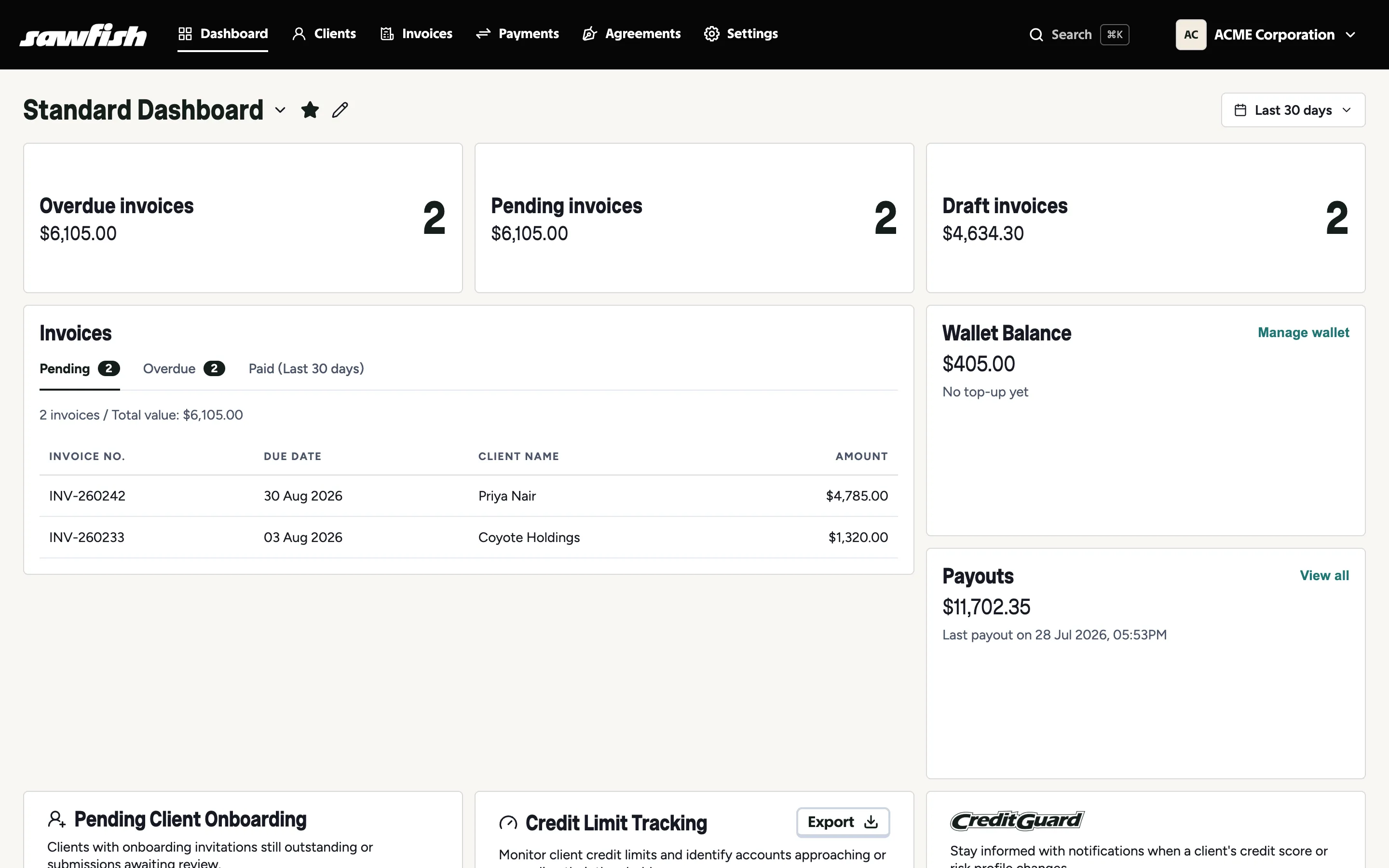Click the DUE DATE column header

(292, 456)
